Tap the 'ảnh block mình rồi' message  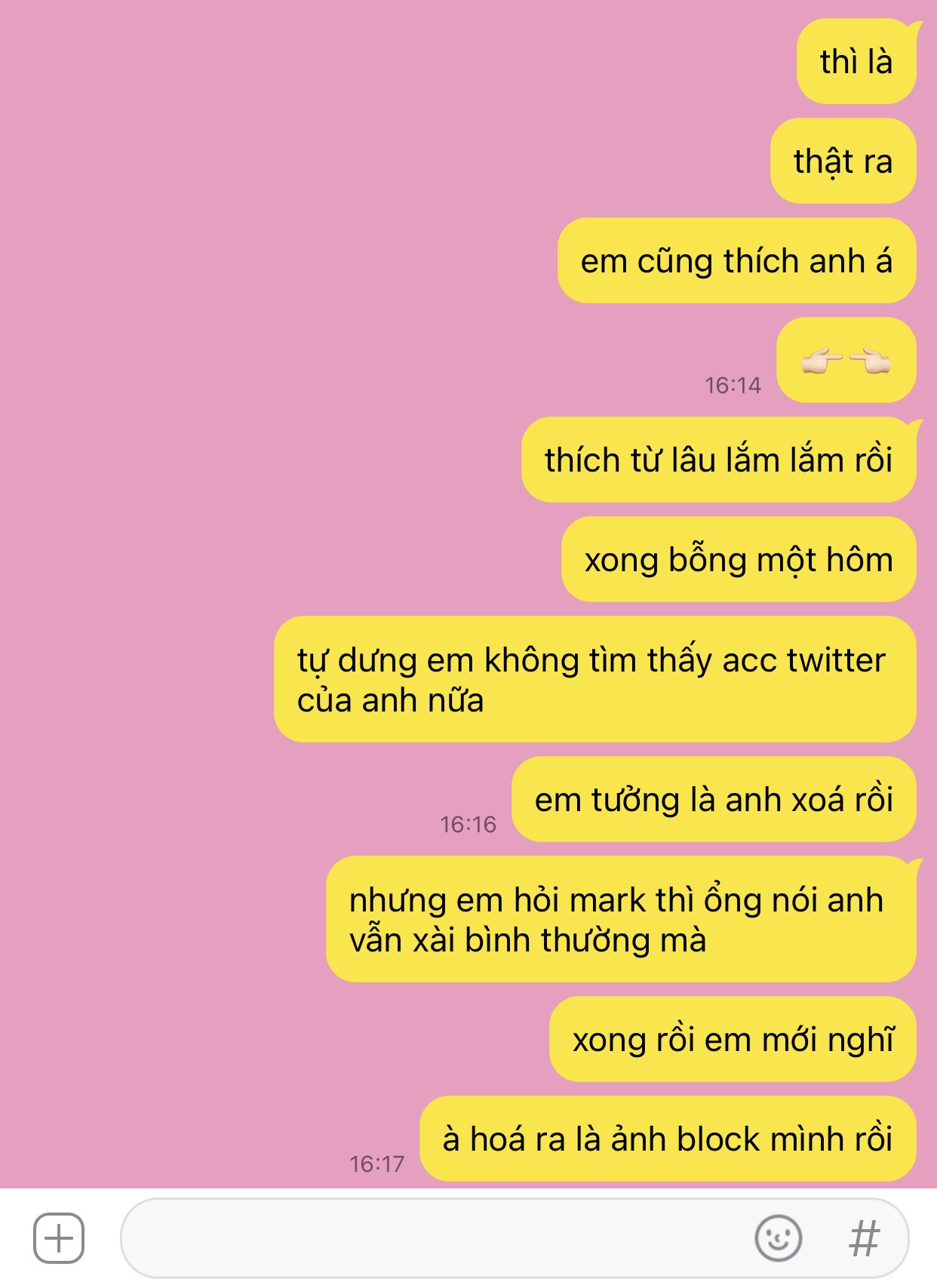pos(668,1139)
